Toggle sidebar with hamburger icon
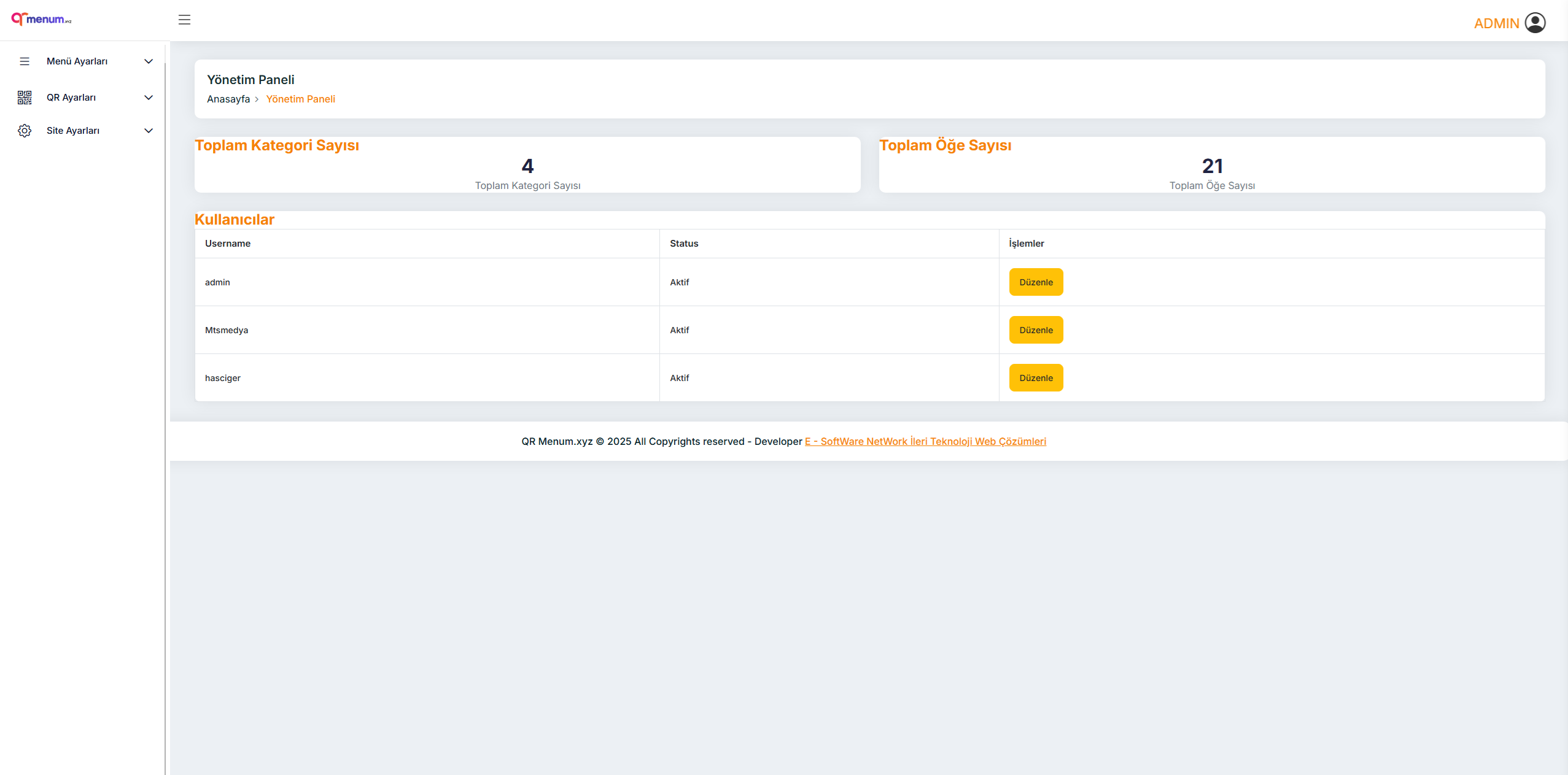Image resolution: width=1568 pixels, height=775 pixels. [x=184, y=20]
